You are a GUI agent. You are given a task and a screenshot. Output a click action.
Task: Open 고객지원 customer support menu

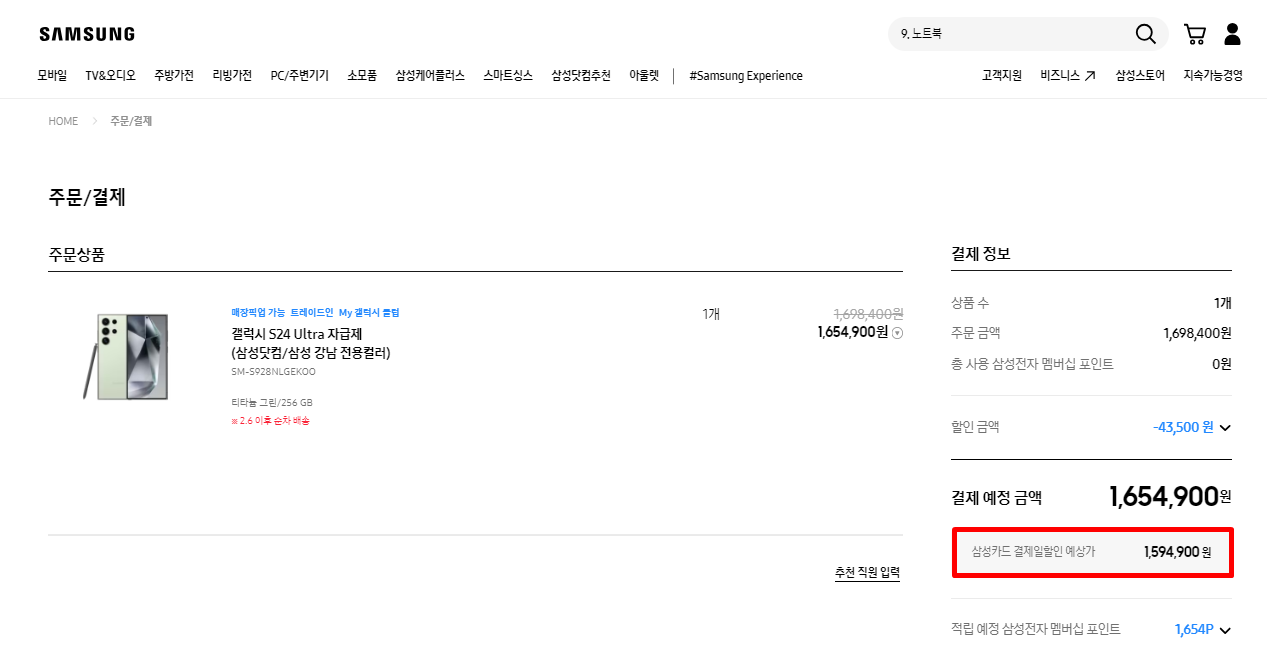pos(1001,75)
